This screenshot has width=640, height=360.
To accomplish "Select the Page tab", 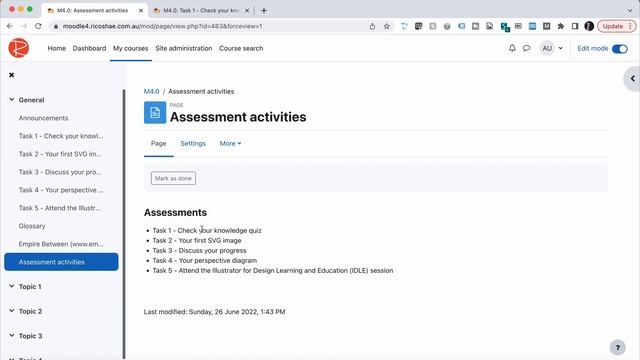I will pyautogui.click(x=158, y=143).
